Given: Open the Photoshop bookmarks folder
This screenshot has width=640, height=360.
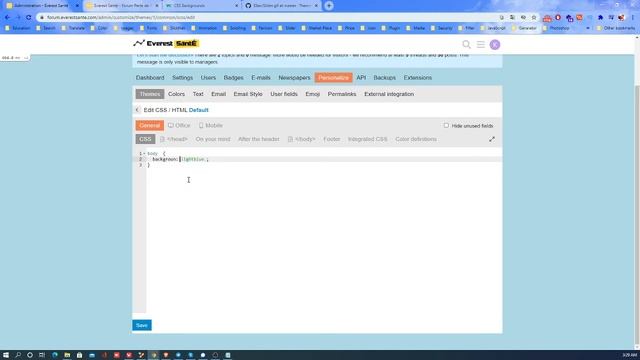Looking at the screenshot, I should pos(556,28).
